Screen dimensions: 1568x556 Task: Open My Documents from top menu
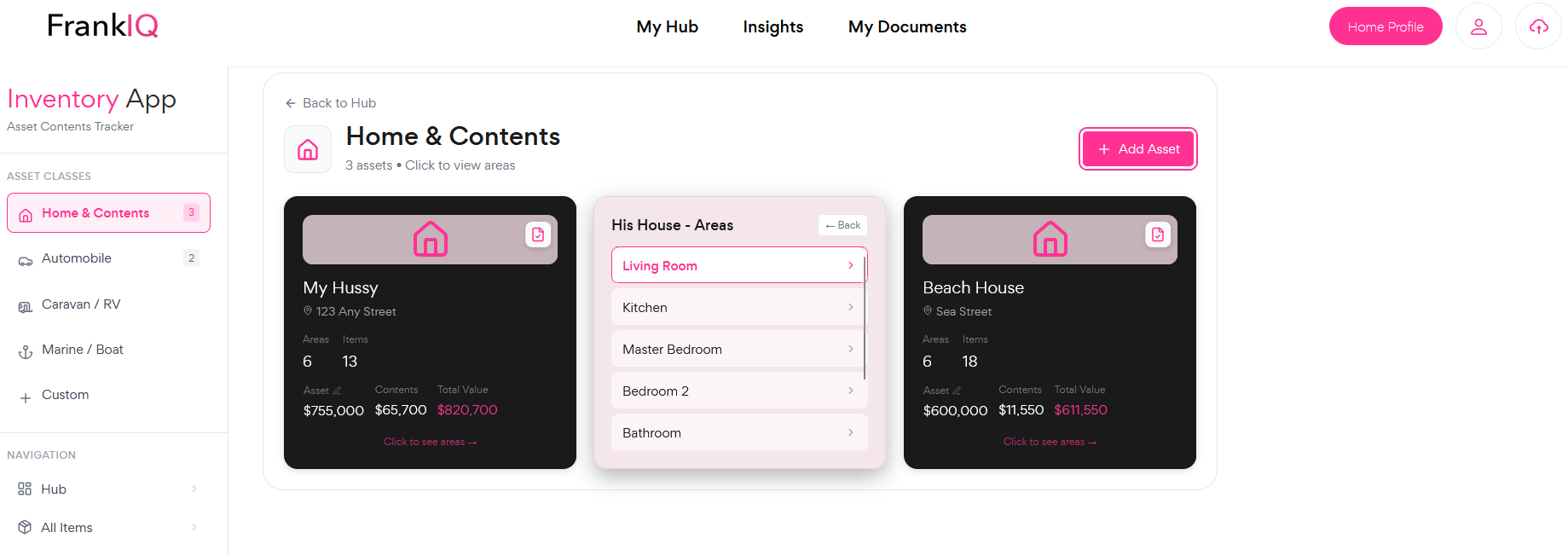907,26
